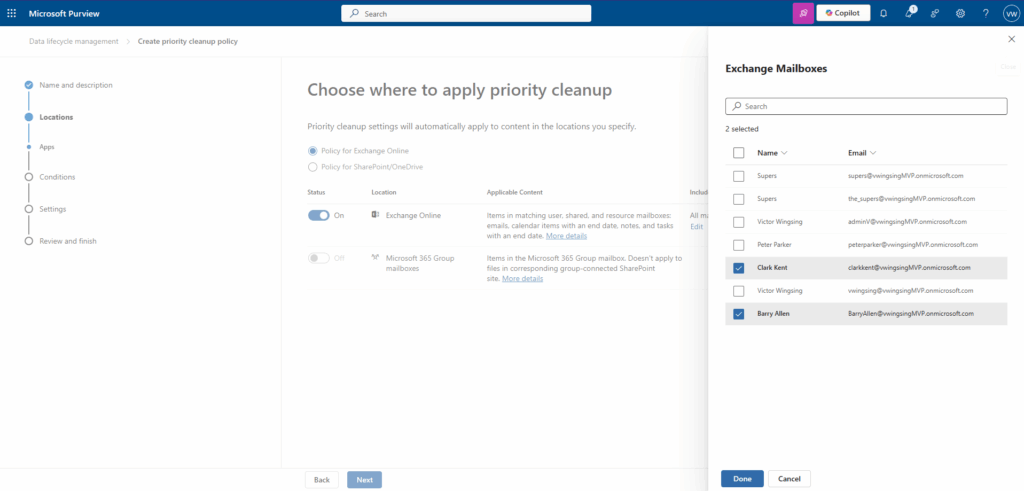Toggle off the Exchange Online location
Screen dimensions: 1024x491
tap(318, 215)
